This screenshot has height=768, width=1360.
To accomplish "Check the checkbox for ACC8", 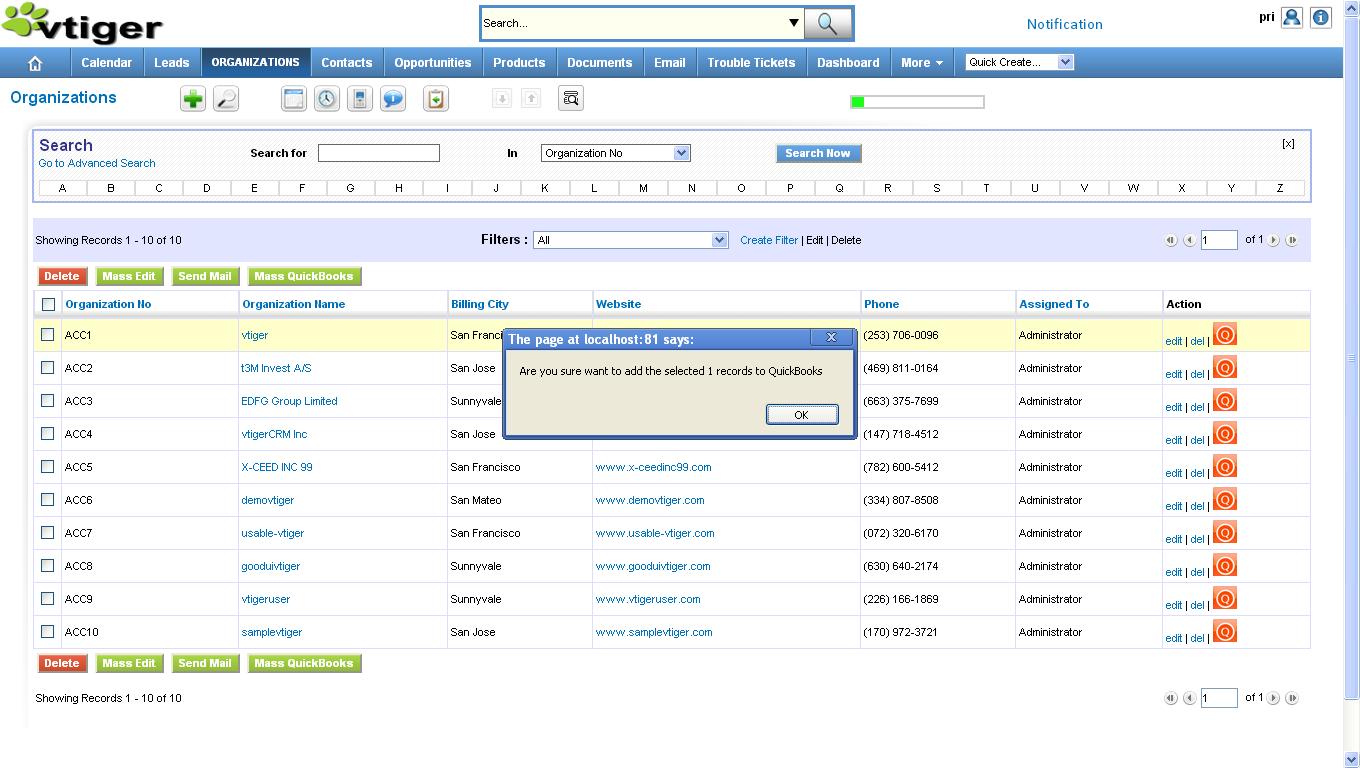I will point(47,566).
